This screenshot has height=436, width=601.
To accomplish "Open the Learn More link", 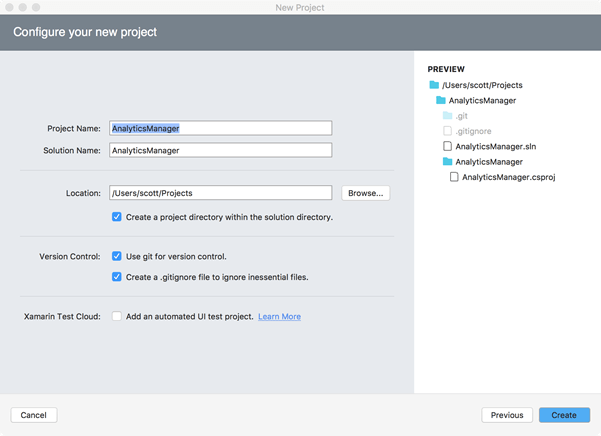I will pos(279,317).
